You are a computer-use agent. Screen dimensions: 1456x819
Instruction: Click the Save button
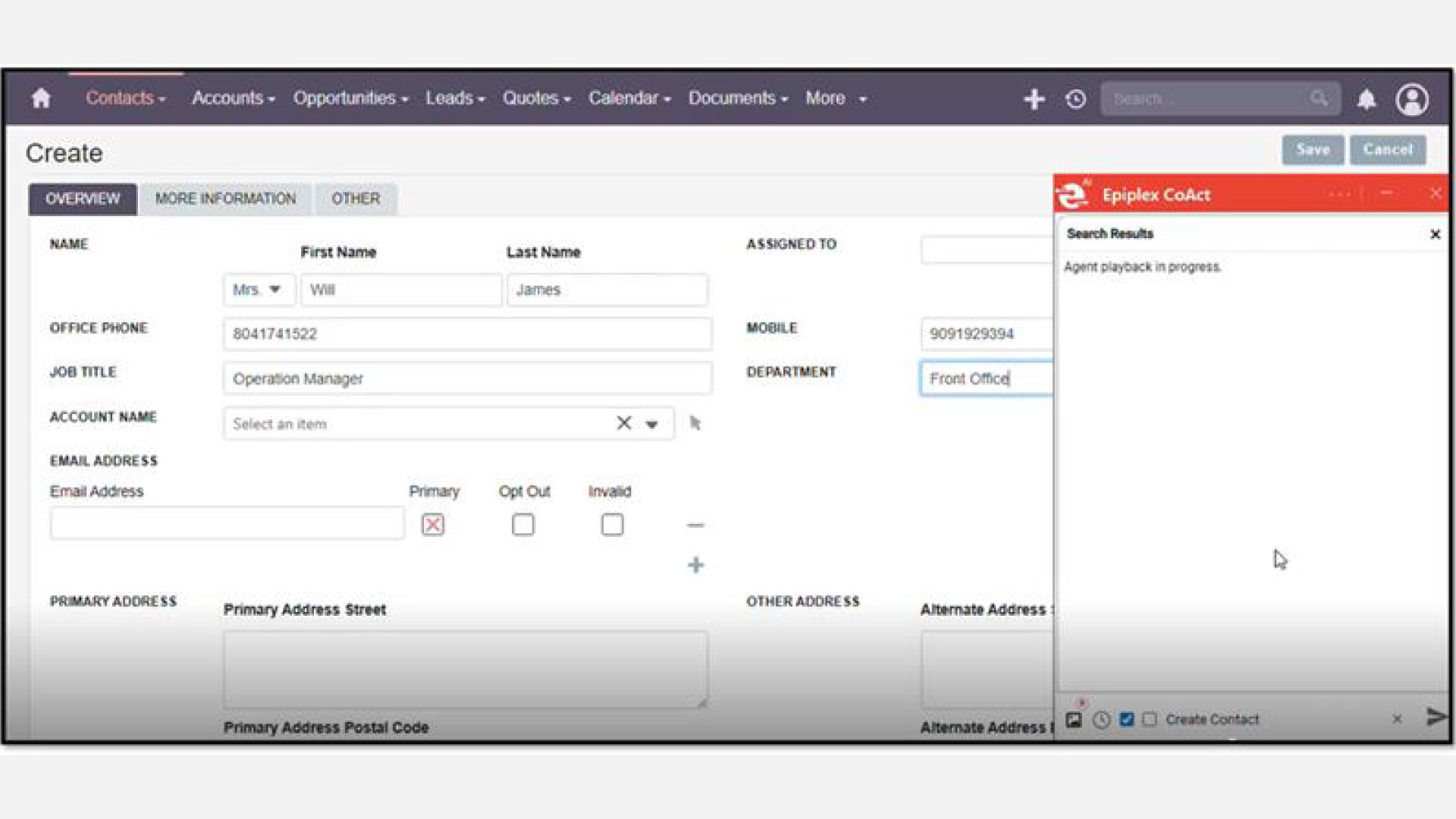coord(1312,149)
